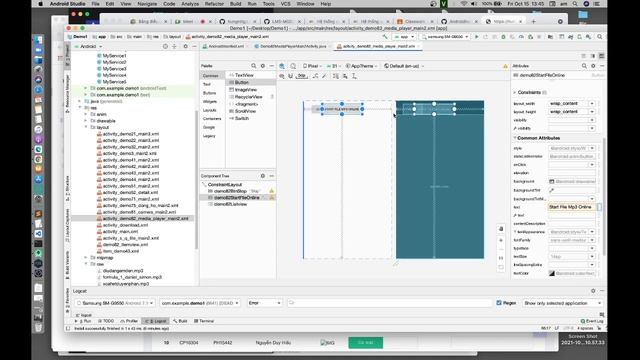Open Show only selected application dropdown
640x360 pixels.
[562, 303]
